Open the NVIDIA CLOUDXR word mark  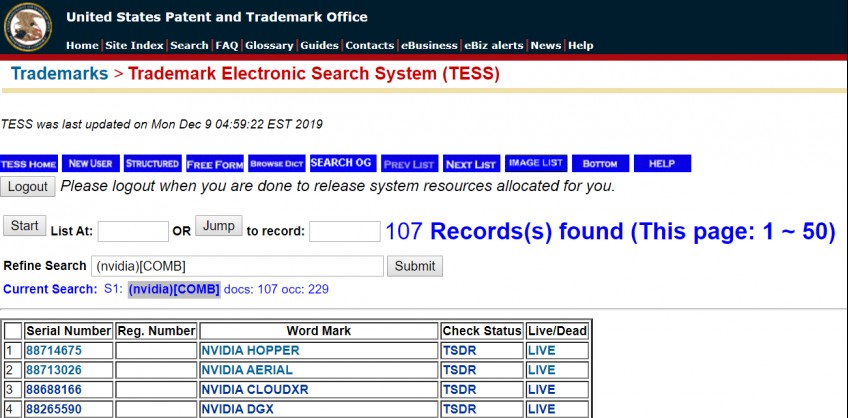coord(254,389)
